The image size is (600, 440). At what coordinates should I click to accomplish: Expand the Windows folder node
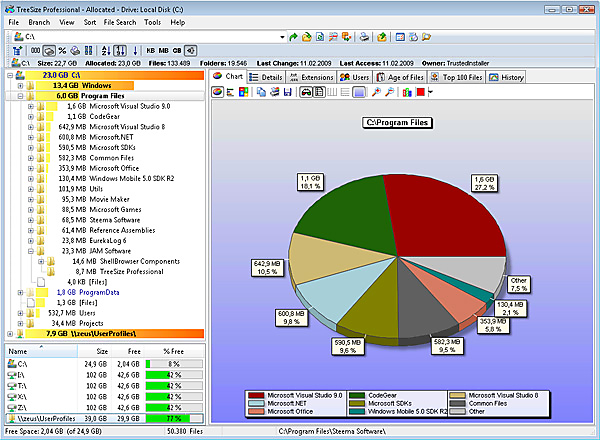[x=20, y=86]
